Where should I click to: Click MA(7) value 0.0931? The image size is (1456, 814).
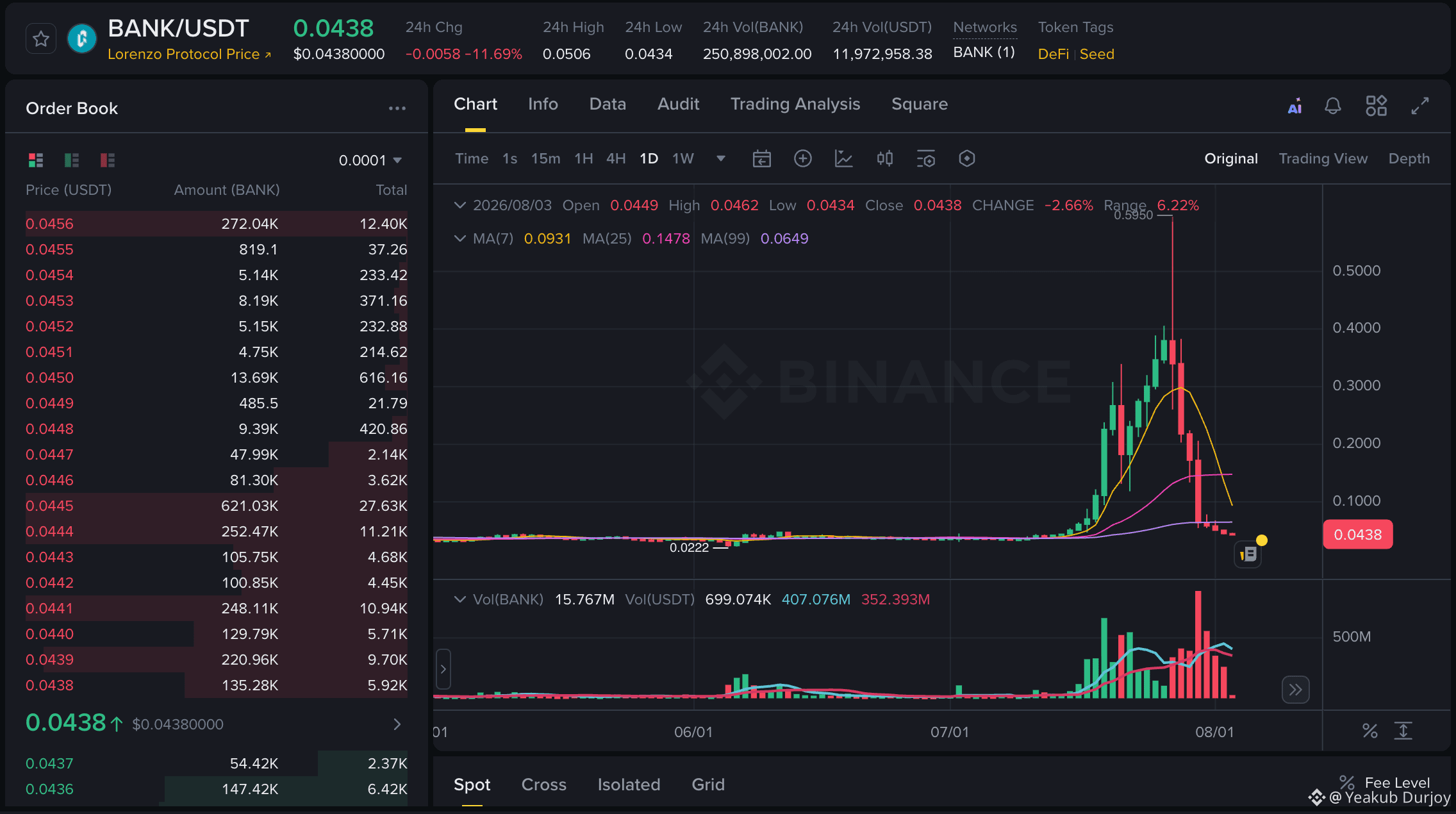(547, 238)
